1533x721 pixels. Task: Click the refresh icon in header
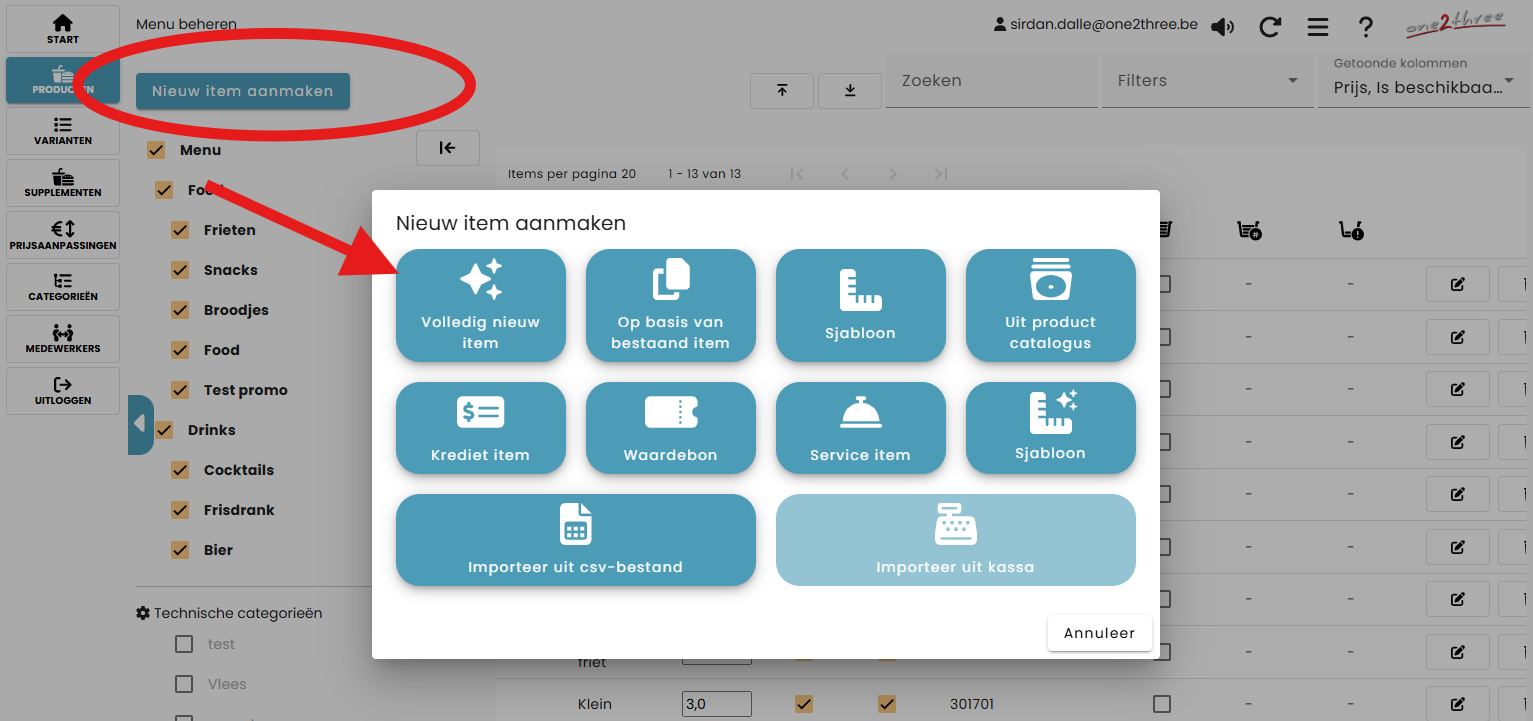coord(1270,27)
